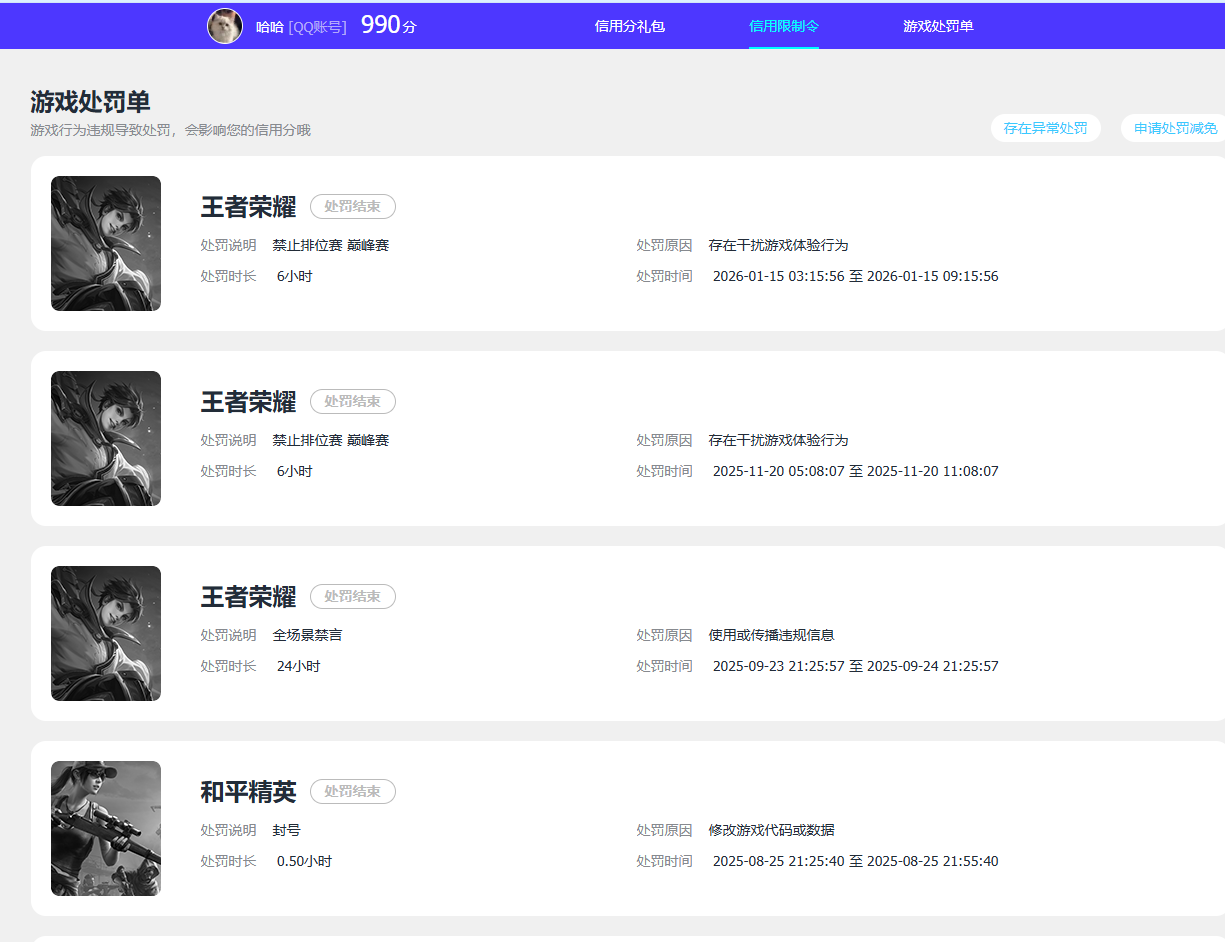1225x942 pixels.
Task: Click the 游戏处罚单 page heading
Action: 90,102
